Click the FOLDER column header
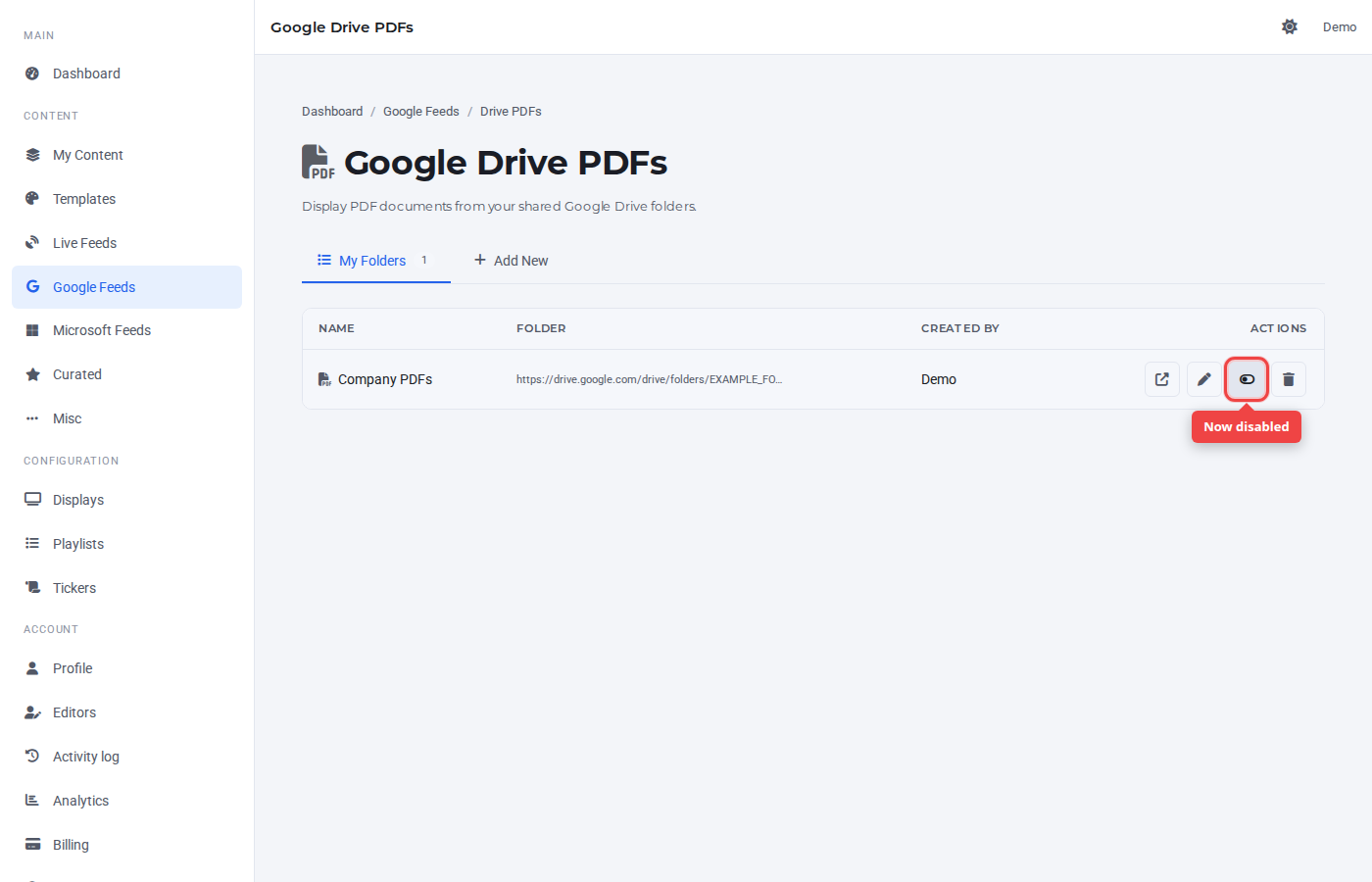Viewport: 1372px width, 882px height. coord(541,328)
